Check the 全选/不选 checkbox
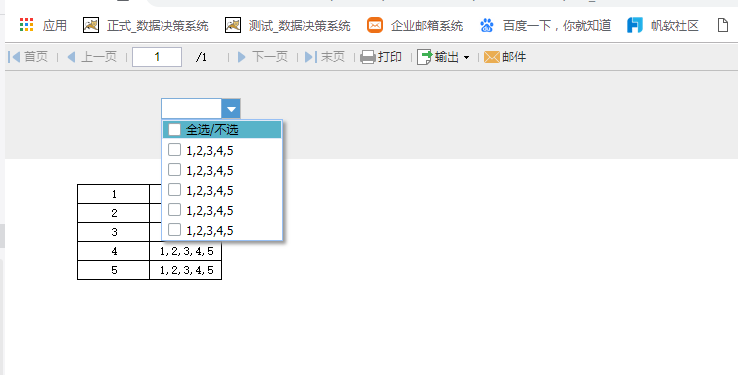The width and height of the screenshot is (738, 375). pos(175,129)
